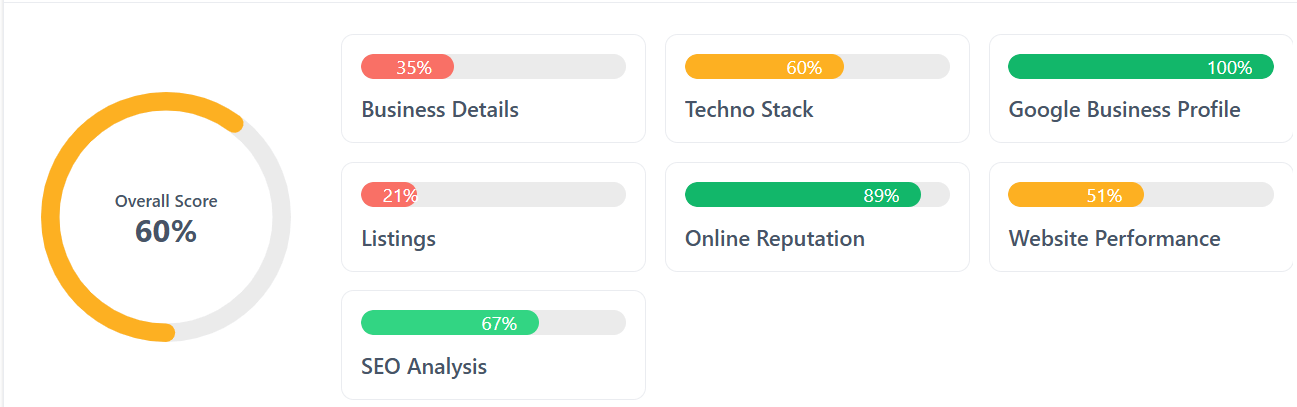This screenshot has height=407, width=1297.
Task: Open the Website Performance card title
Action: point(1114,239)
